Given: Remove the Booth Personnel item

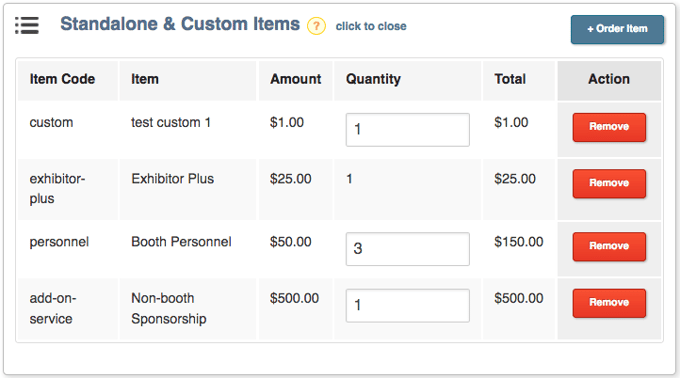Looking at the screenshot, I should (x=609, y=246).
